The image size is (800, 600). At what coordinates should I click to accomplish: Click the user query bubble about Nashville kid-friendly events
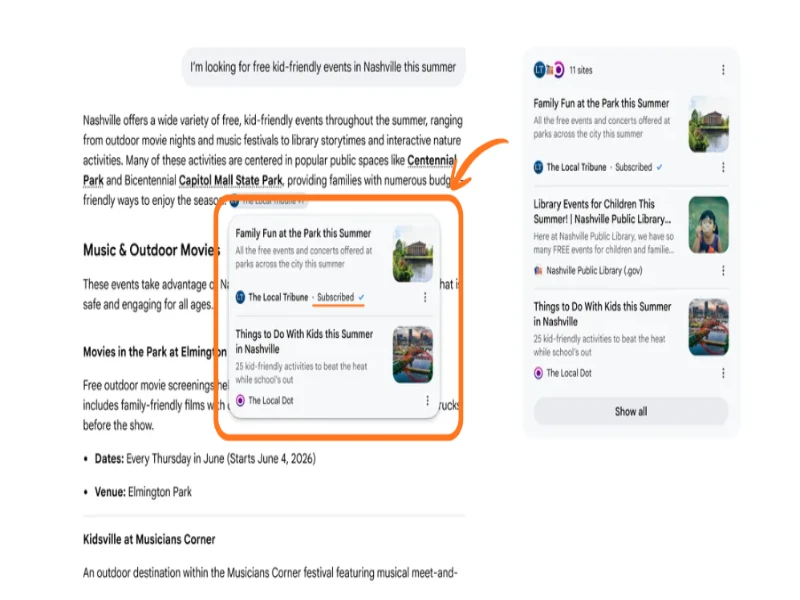click(323, 67)
